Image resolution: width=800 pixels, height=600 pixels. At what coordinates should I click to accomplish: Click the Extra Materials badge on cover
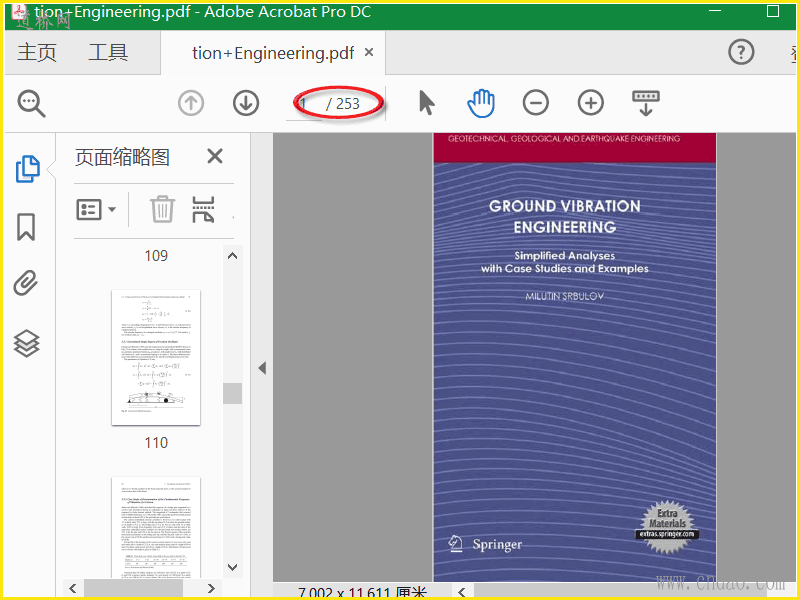(667, 528)
